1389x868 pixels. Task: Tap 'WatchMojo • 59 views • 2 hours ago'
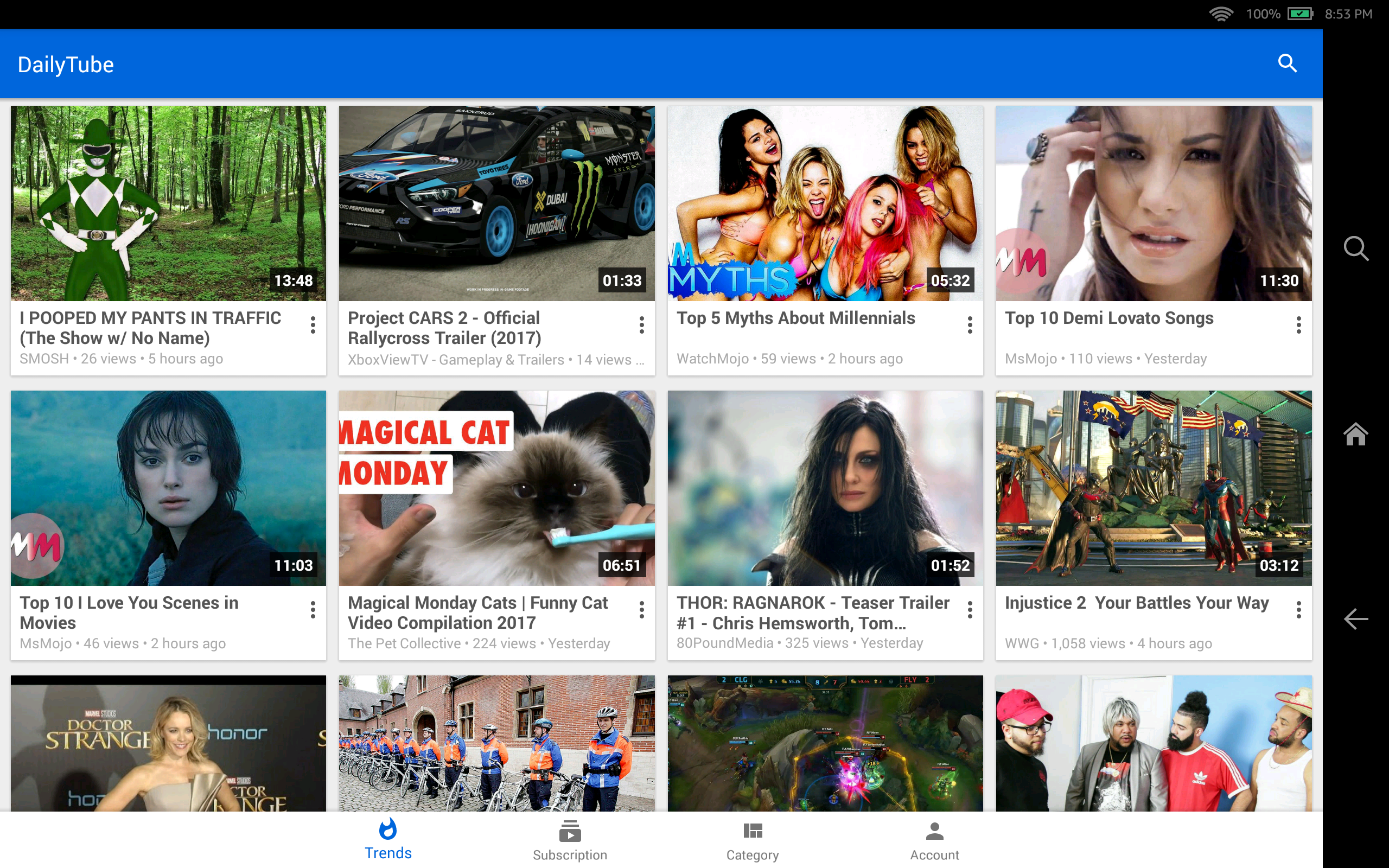click(790, 359)
